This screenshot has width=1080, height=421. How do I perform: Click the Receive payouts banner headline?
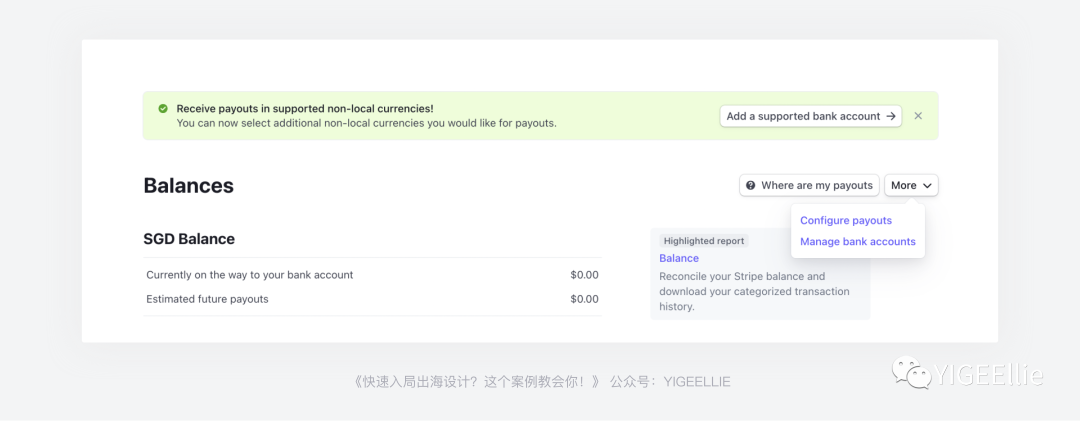pyautogui.click(x=305, y=108)
